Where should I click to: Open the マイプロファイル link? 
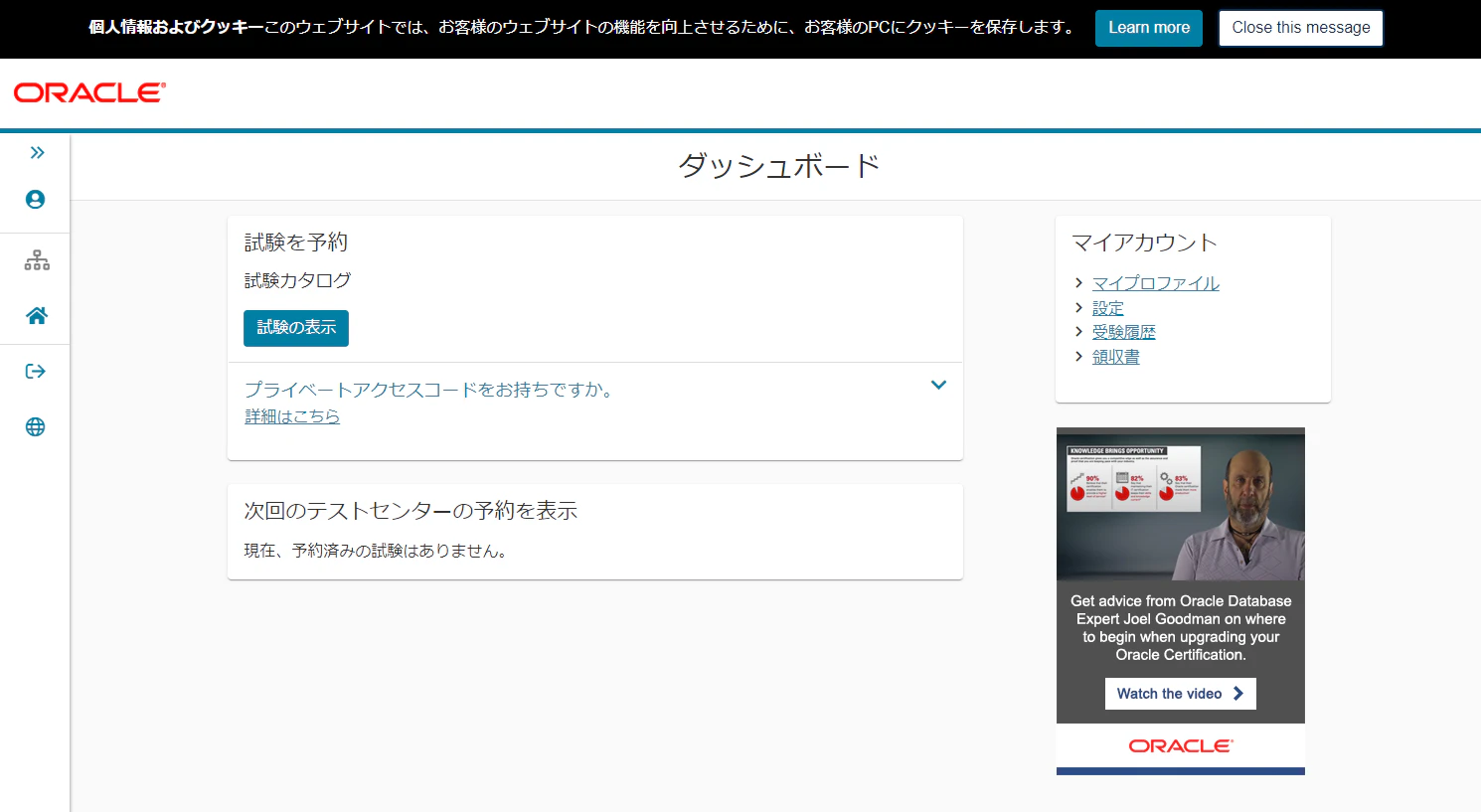[1156, 283]
